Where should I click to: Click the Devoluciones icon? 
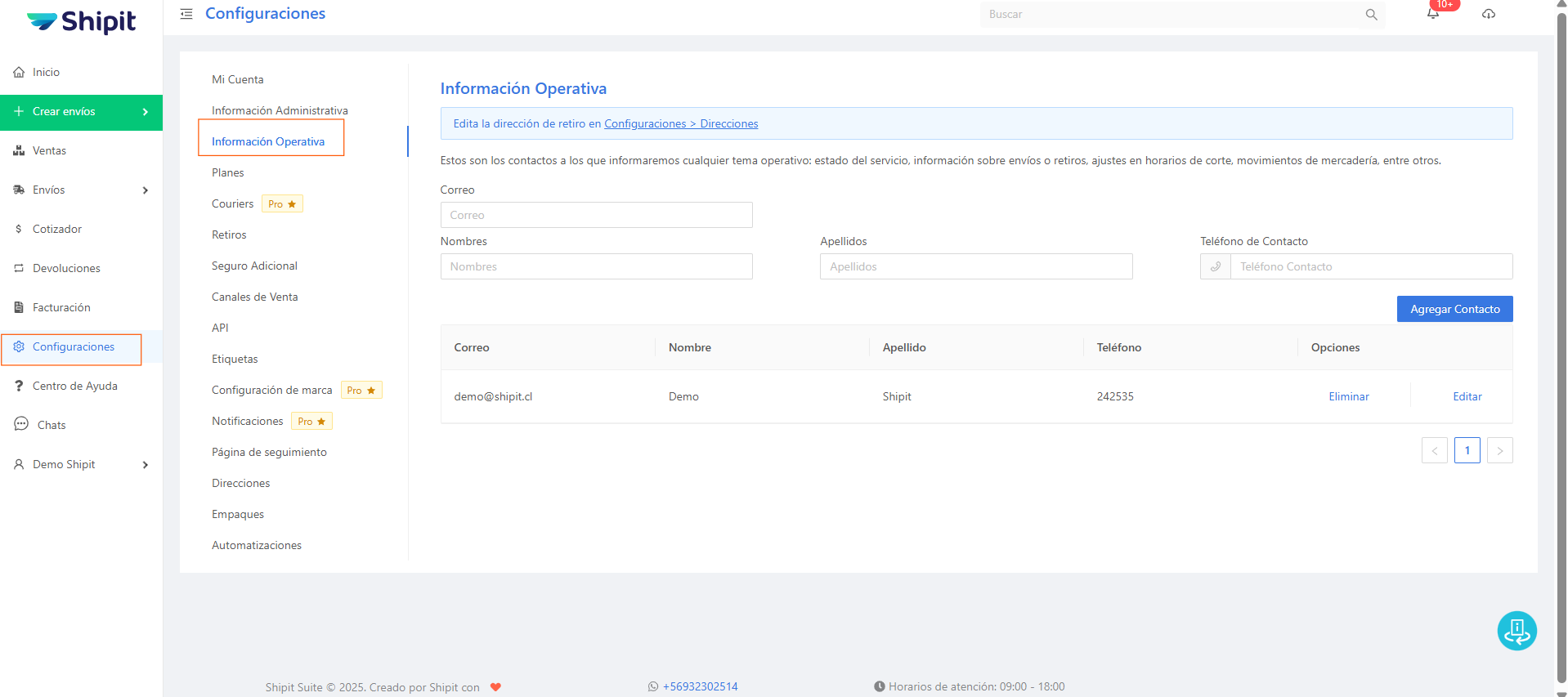tap(19, 268)
